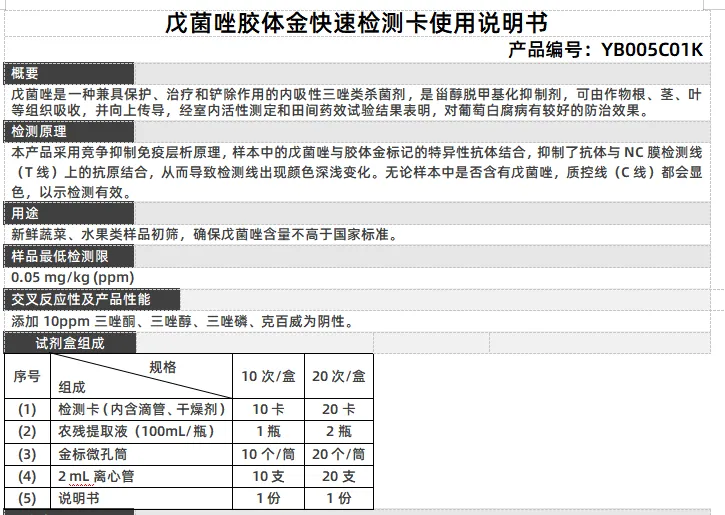Click the (2) row number cell
Screen dimensions: 725x515
[x=27, y=431]
